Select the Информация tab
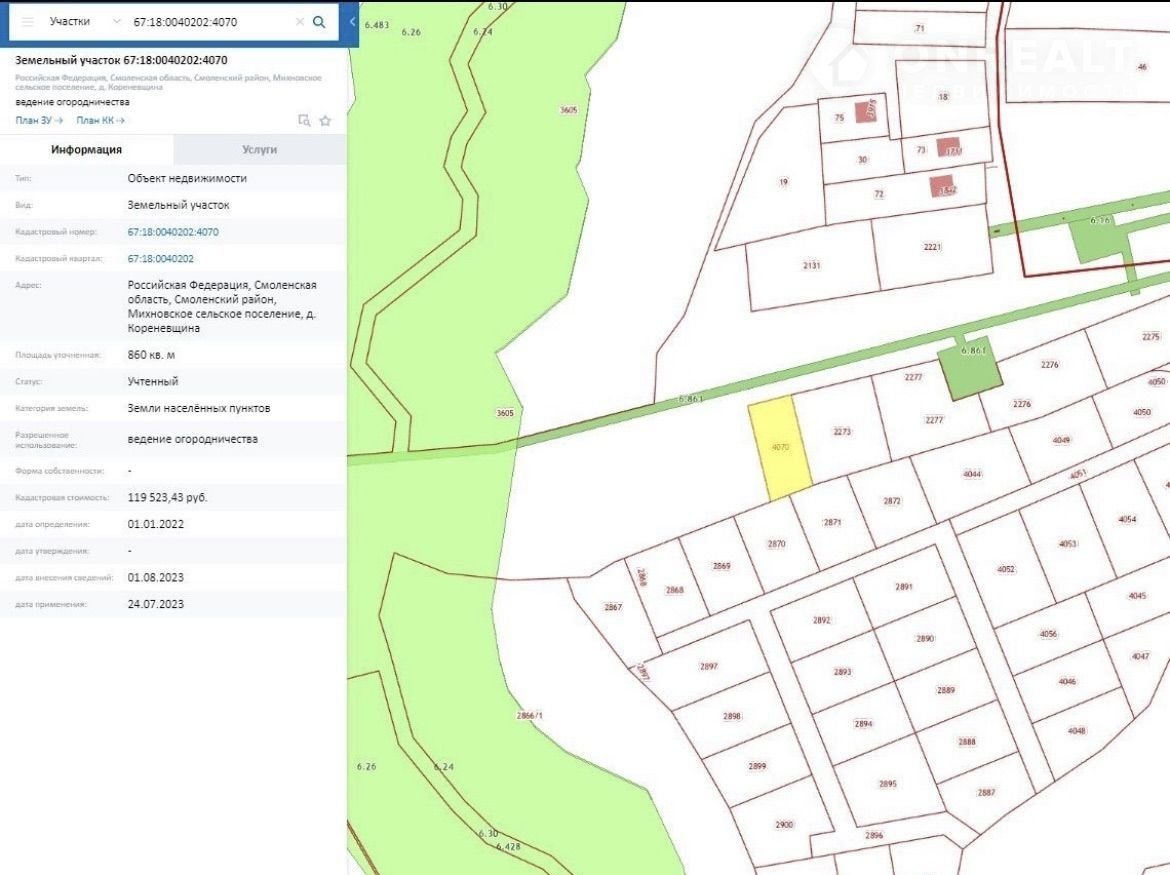The width and height of the screenshot is (1170, 875). click(87, 149)
